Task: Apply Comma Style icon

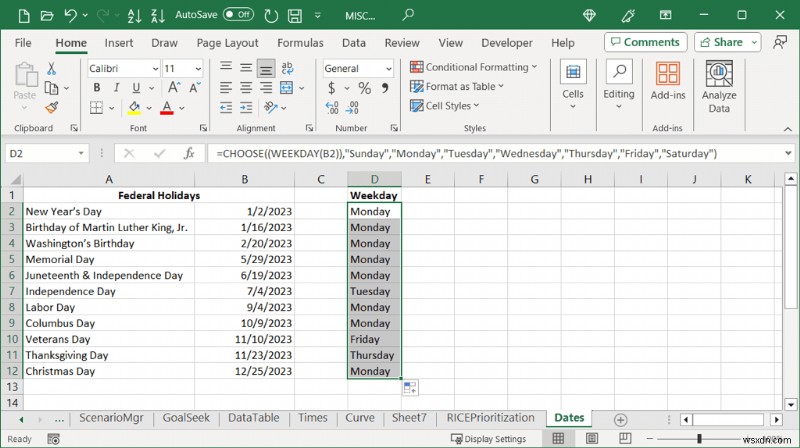Action: click(x=385, y=88)
